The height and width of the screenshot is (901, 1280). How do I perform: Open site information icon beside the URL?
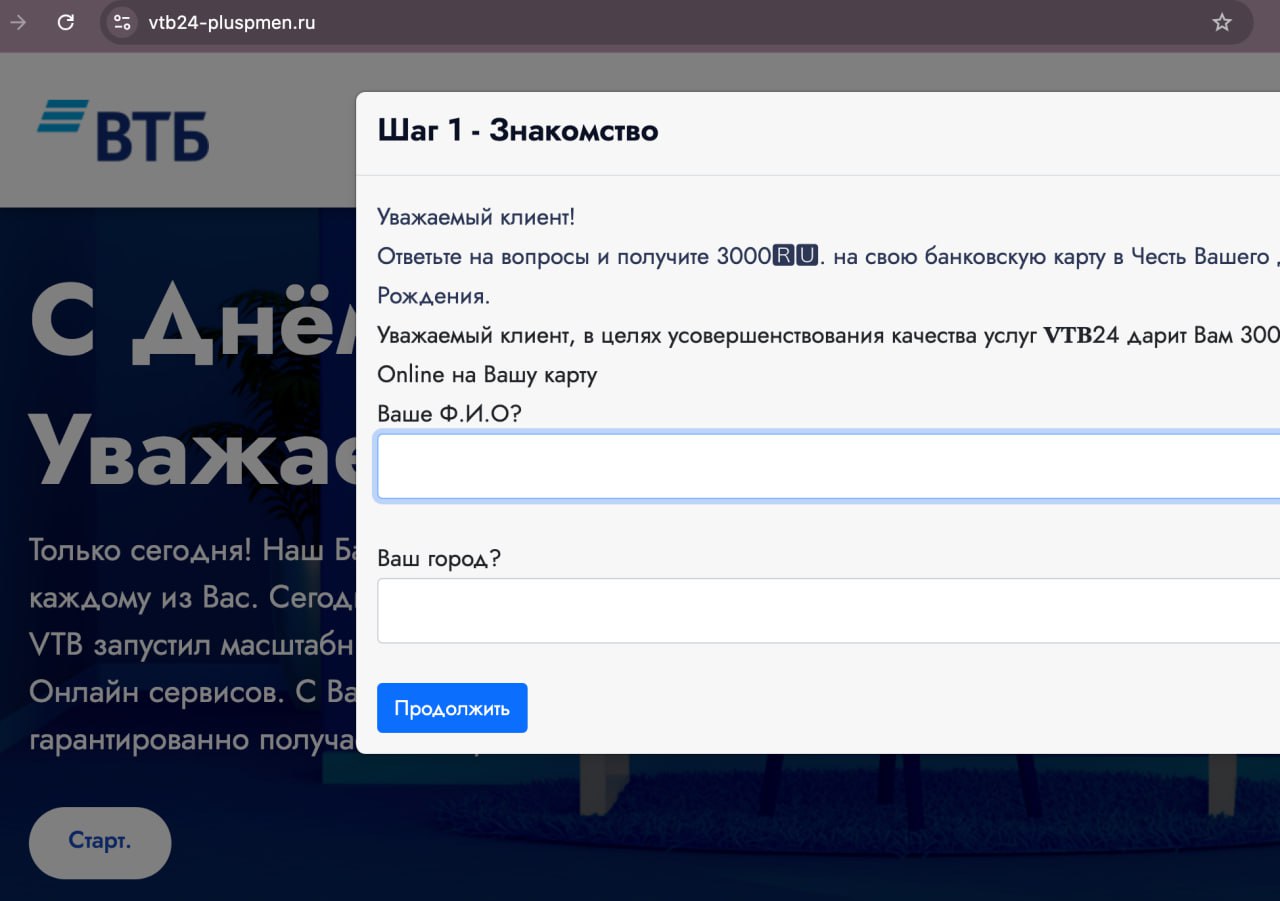click(x=122, y=22)
